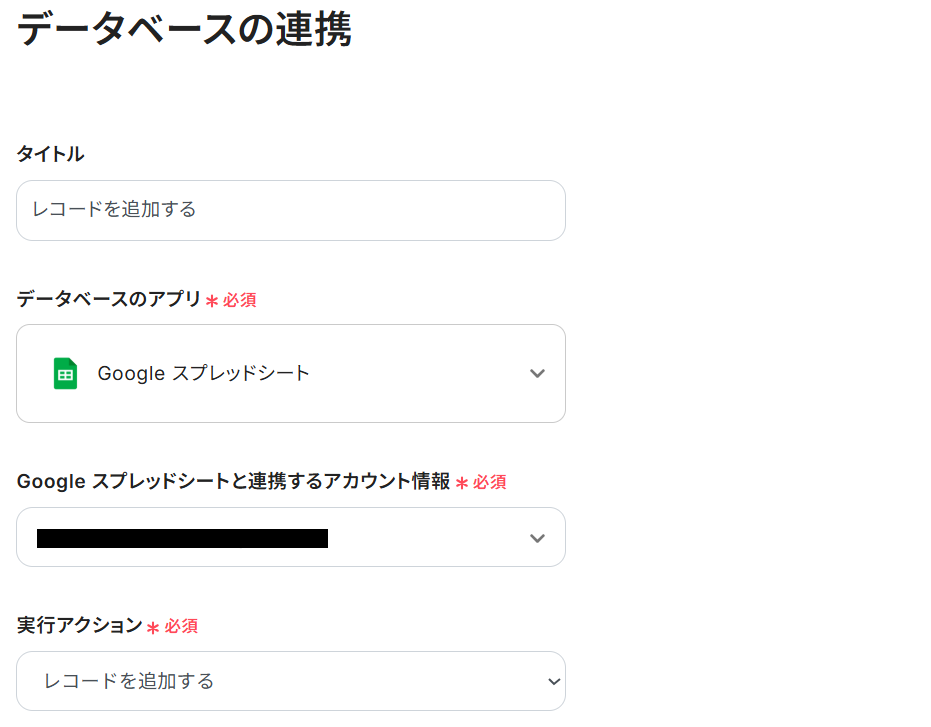Viewport: 931px width, 727px height.
Task: Click the redacted account name entry
Action: [182, 538]
